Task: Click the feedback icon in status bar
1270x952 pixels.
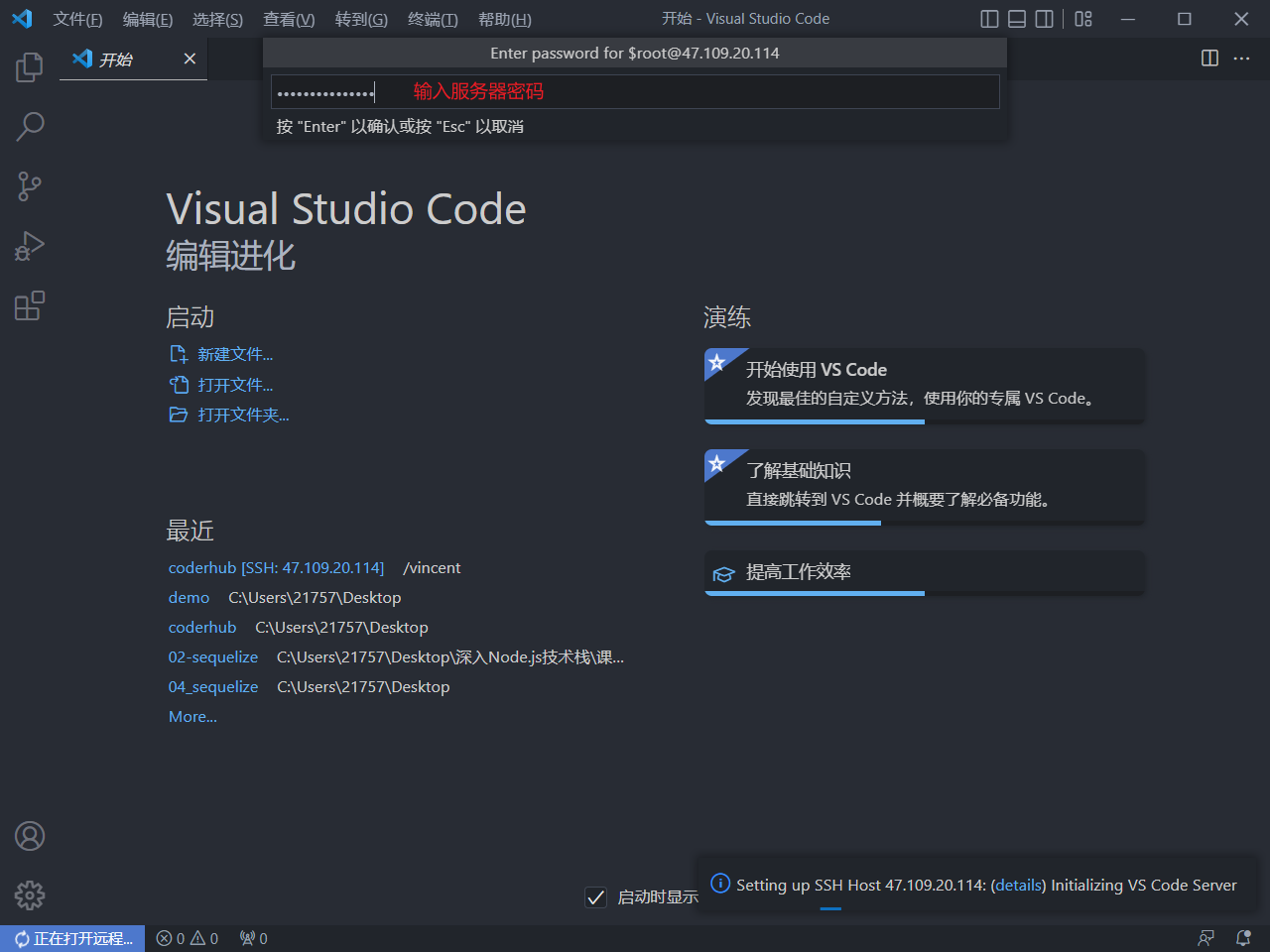Action: [x=1206, y=938]
